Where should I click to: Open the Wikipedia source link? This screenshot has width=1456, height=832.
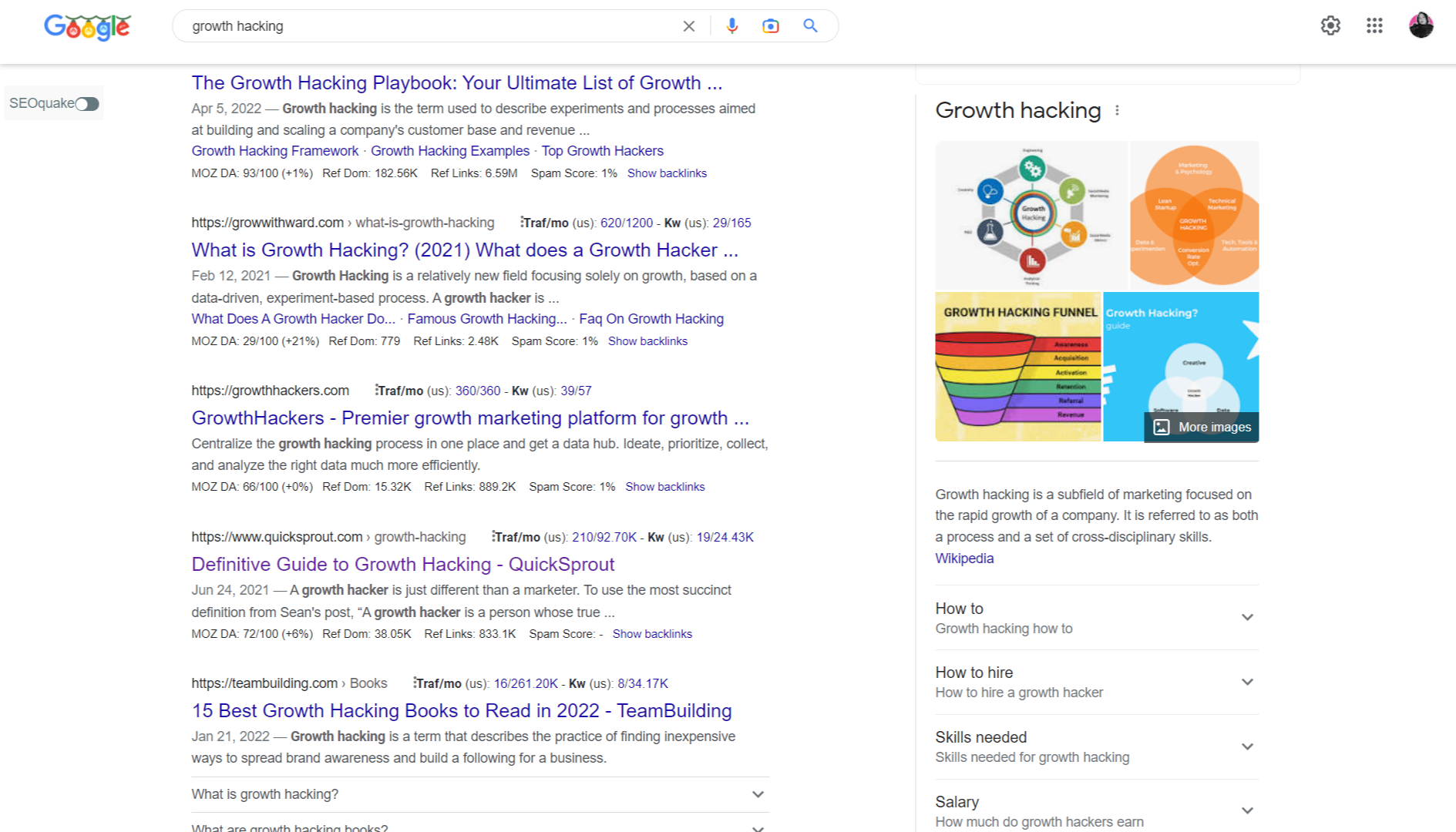pyautogui.click(x=963, y=558)
